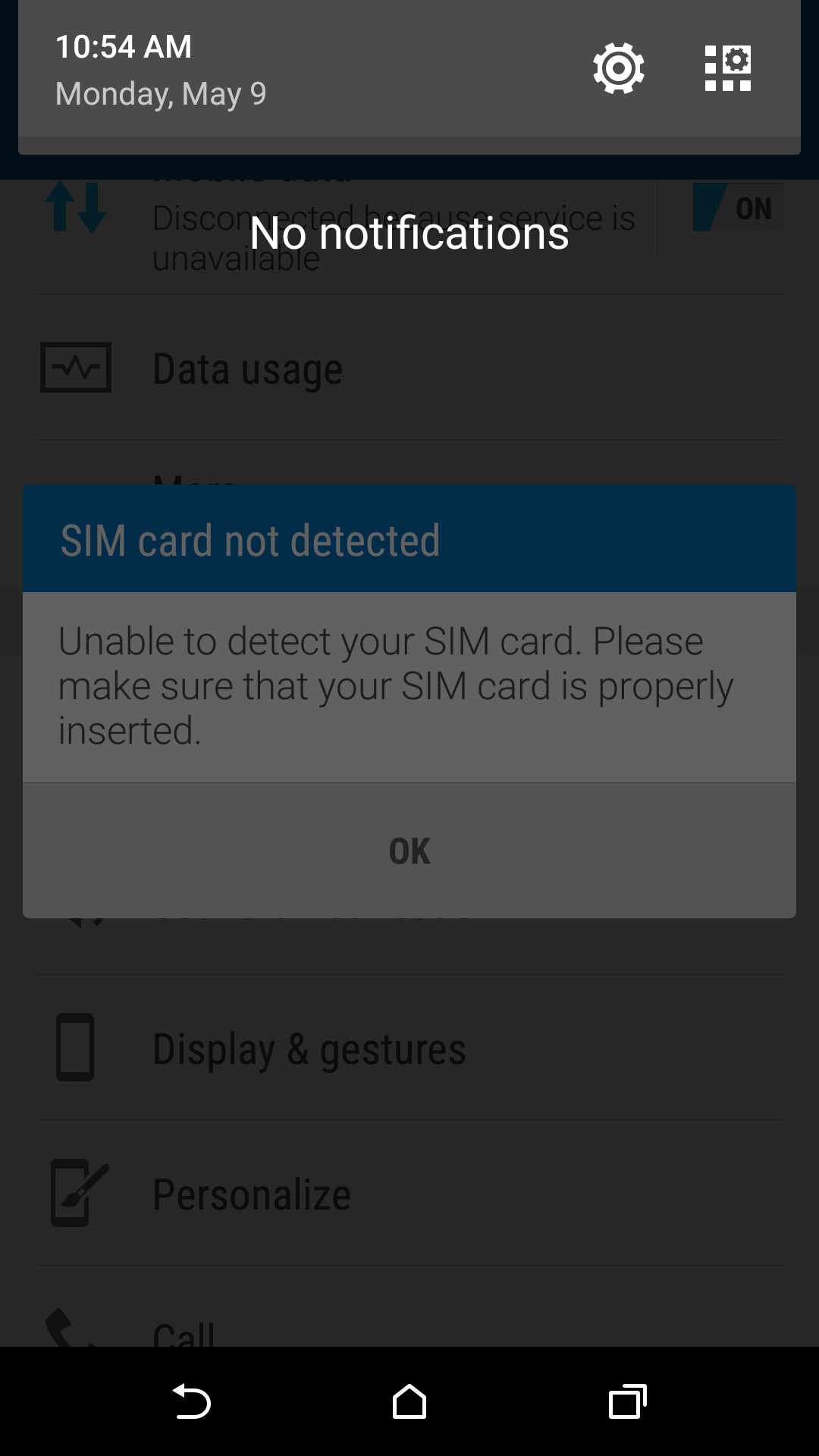Open settings via the gear icon

pos(619,68)
